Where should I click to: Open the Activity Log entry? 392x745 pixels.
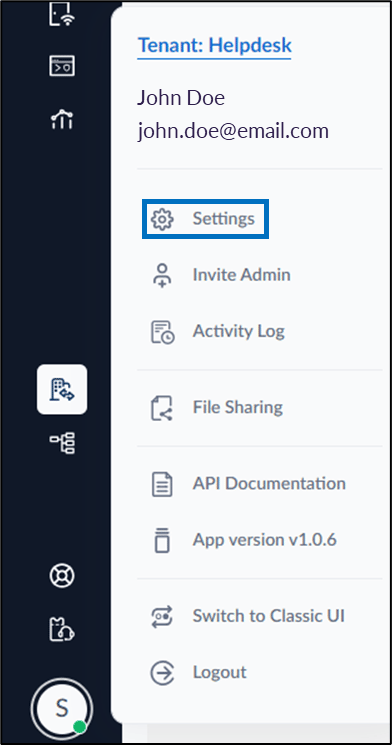[239, 331]
